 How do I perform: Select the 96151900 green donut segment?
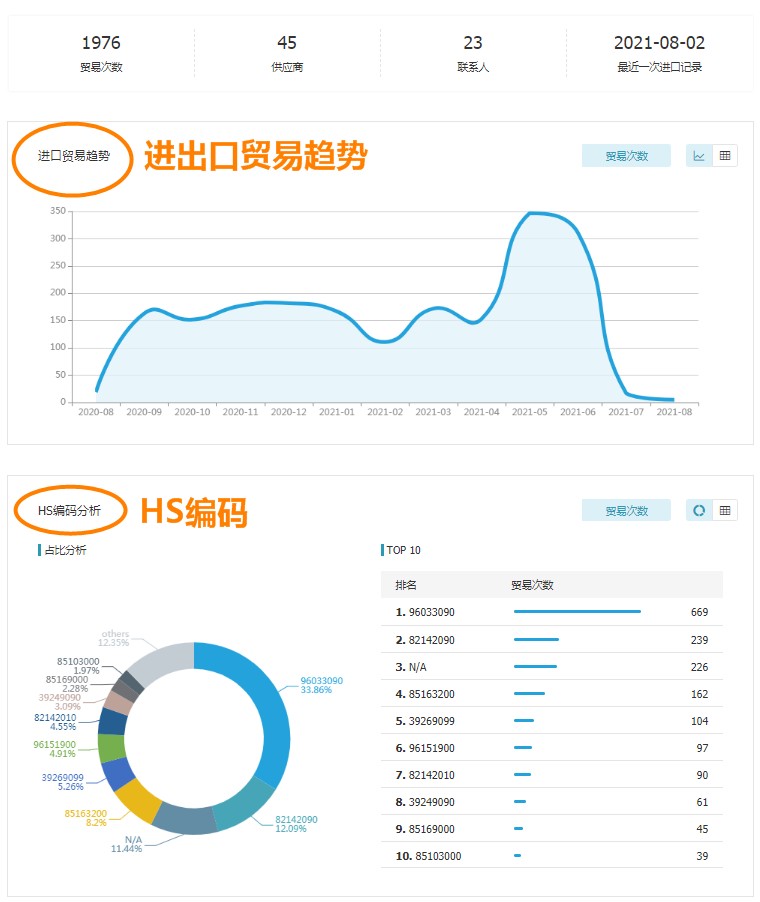pyautogui.click(x=111, y=748)
